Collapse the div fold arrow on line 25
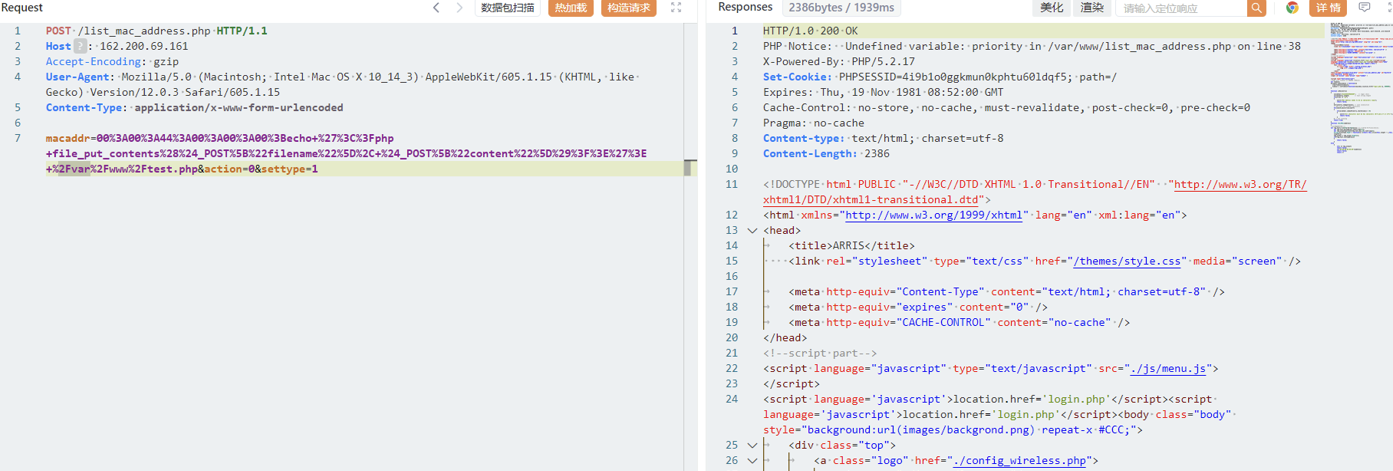Screen dimensions: 1393x471 tap(753, 445)
